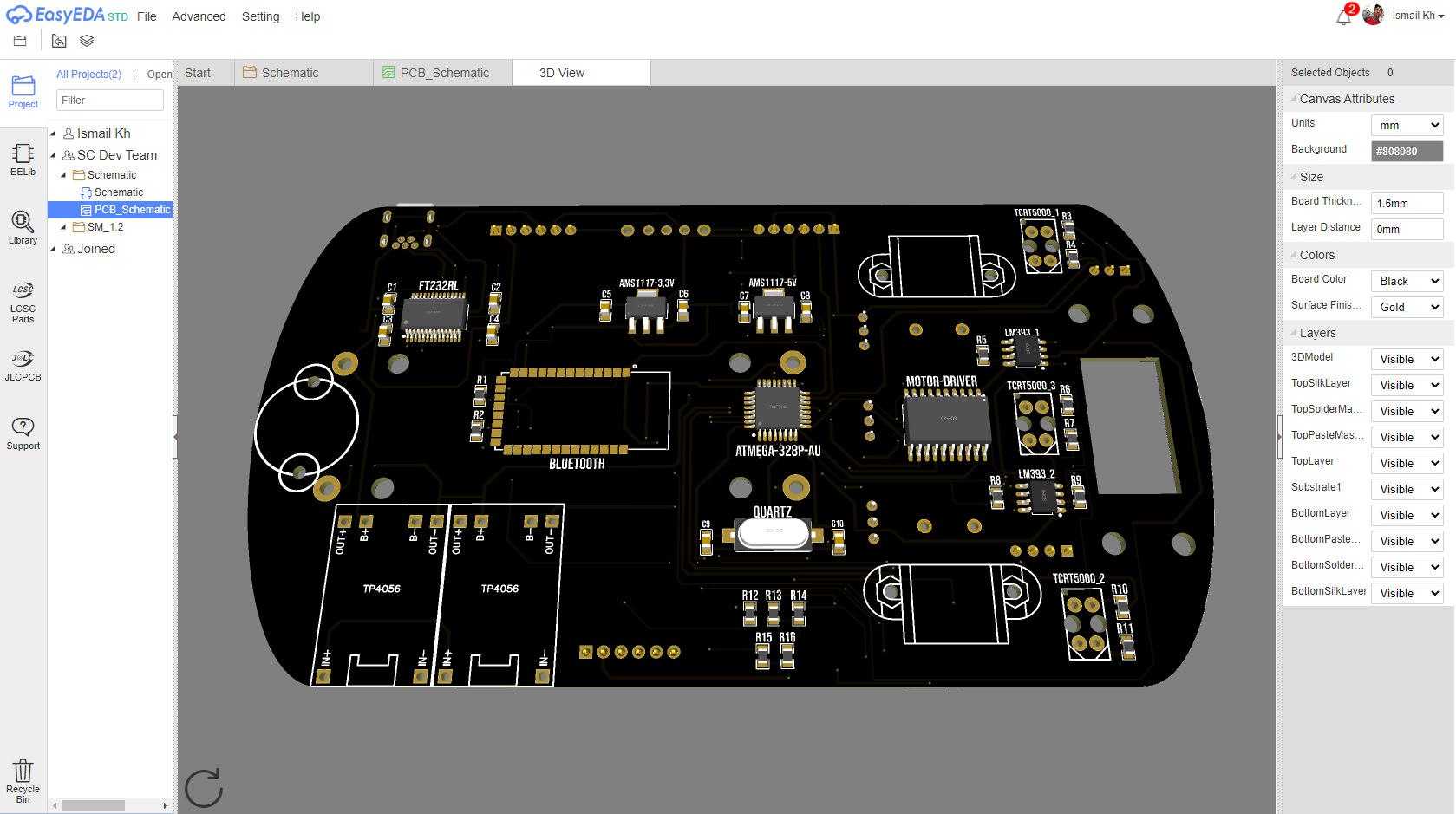Collapse the Canvas Attributes section
Image resolution: width=1456 pixels, height=814 pixels.
[1293, 99]
